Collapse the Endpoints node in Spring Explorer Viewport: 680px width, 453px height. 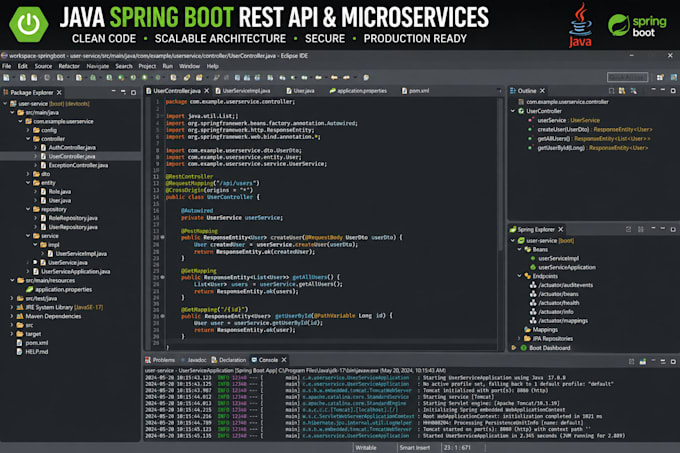pos(520,276)
